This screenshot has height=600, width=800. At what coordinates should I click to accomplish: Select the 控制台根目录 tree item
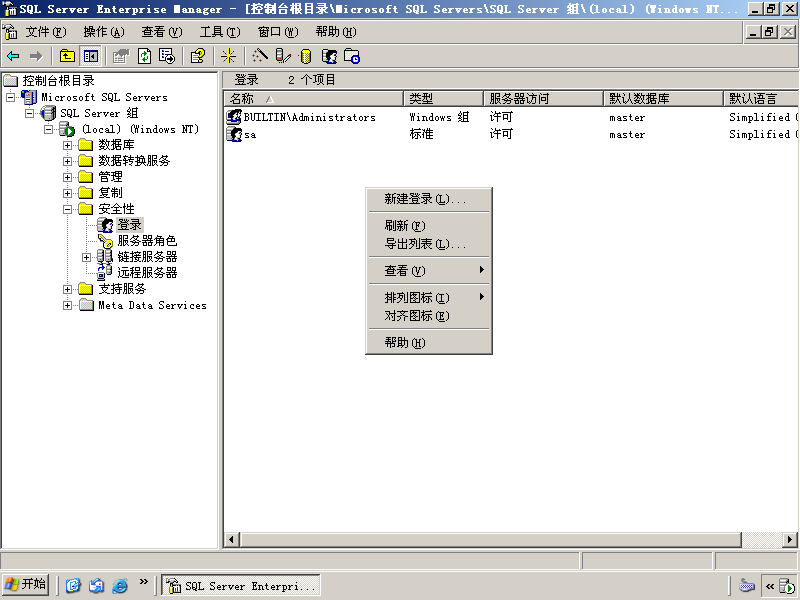58,81
